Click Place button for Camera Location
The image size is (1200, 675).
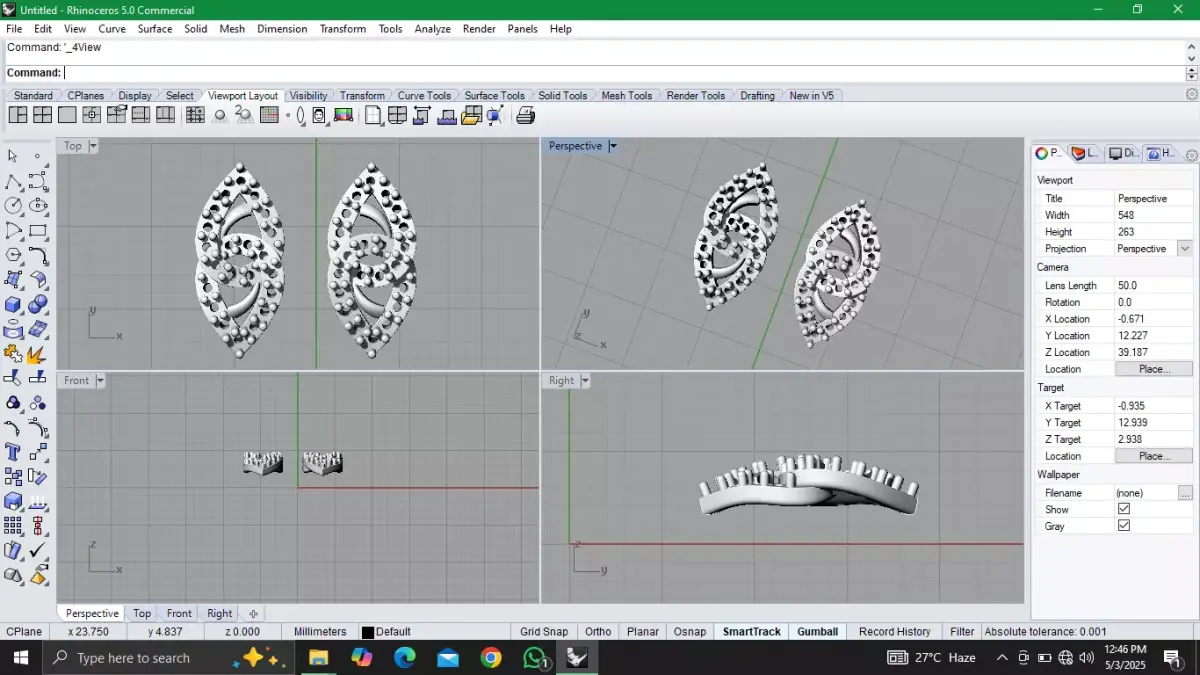(1153, 369)
